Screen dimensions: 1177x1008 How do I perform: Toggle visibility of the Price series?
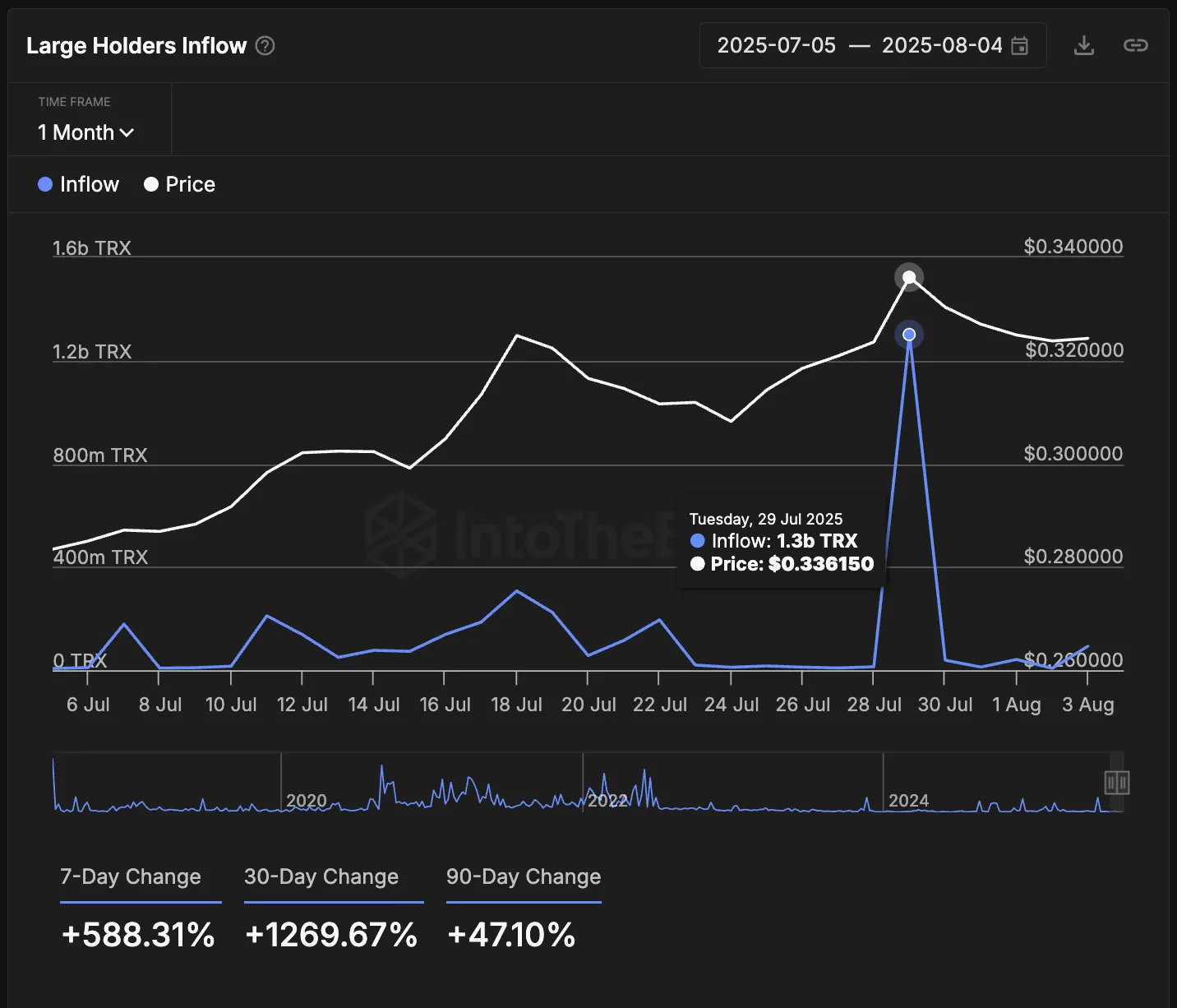[190, 184]
